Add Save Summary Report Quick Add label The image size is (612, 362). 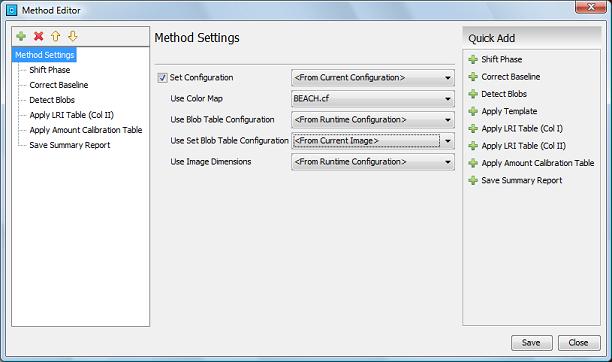522,180
